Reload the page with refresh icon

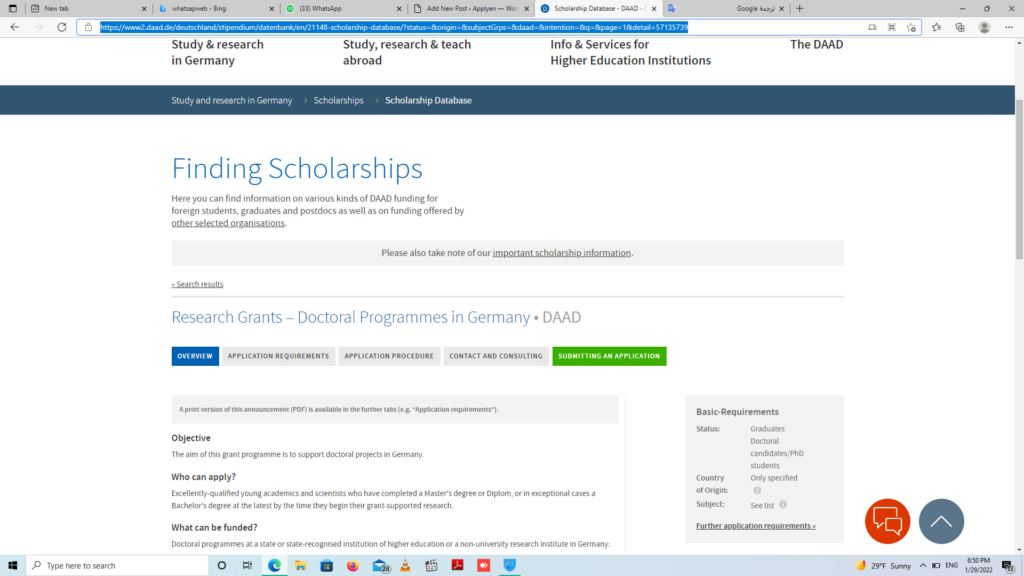tap(61, 27)
